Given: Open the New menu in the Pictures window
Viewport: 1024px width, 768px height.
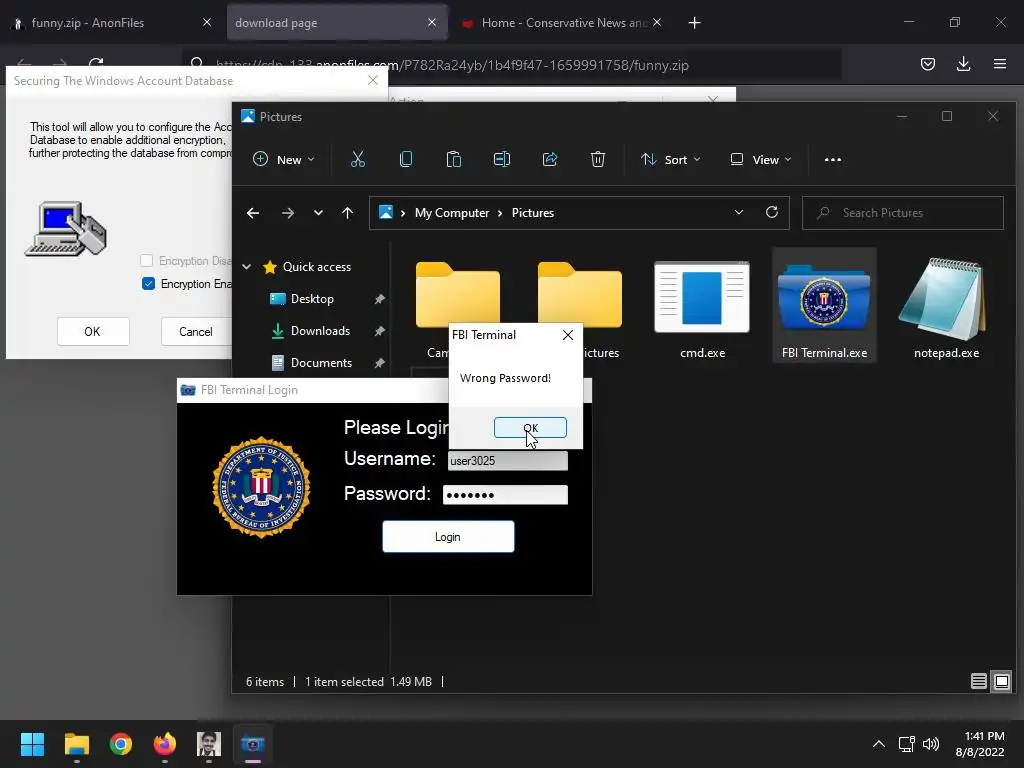Looking at the screenshot, I should point(284,159).
